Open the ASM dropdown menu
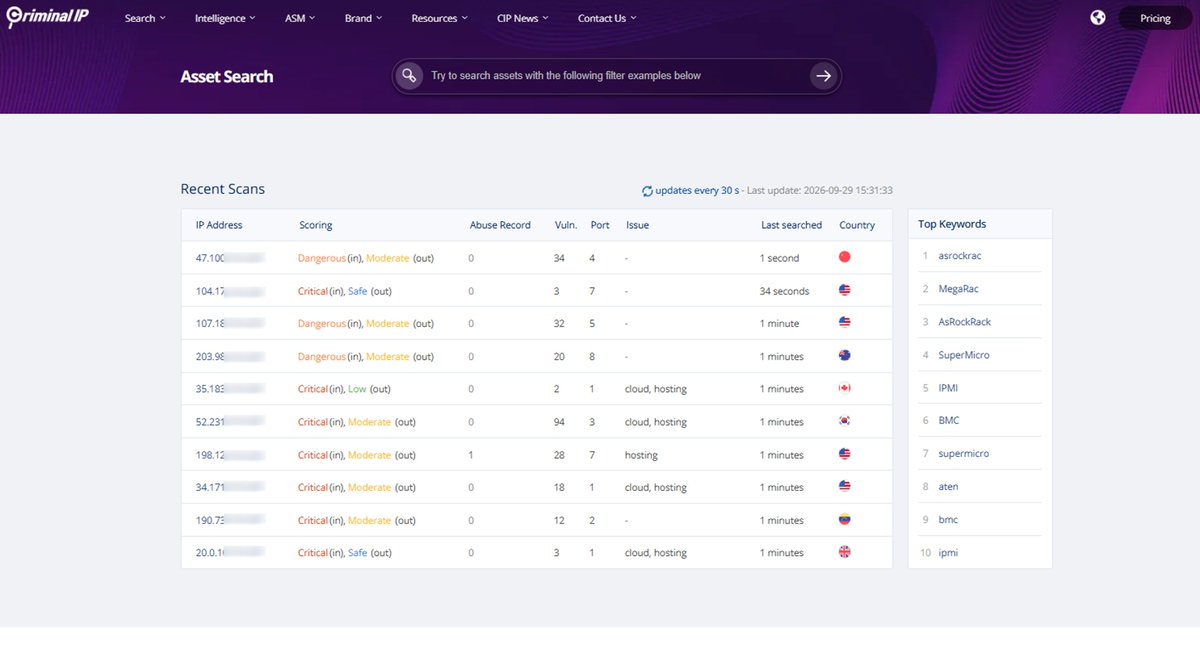Image resolution: width=1200 pixels, height=663 pixels. point(299,18)
